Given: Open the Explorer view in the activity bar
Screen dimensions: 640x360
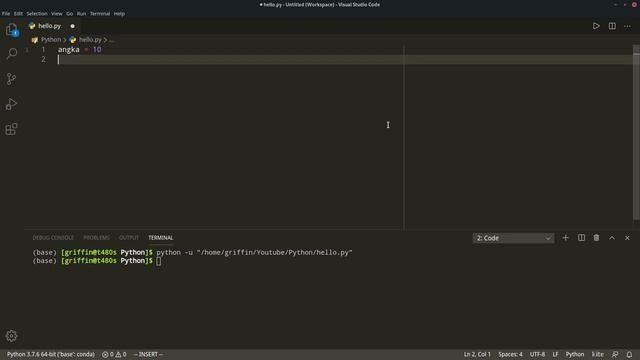Looking at the screenshot, I should [11, 30].
